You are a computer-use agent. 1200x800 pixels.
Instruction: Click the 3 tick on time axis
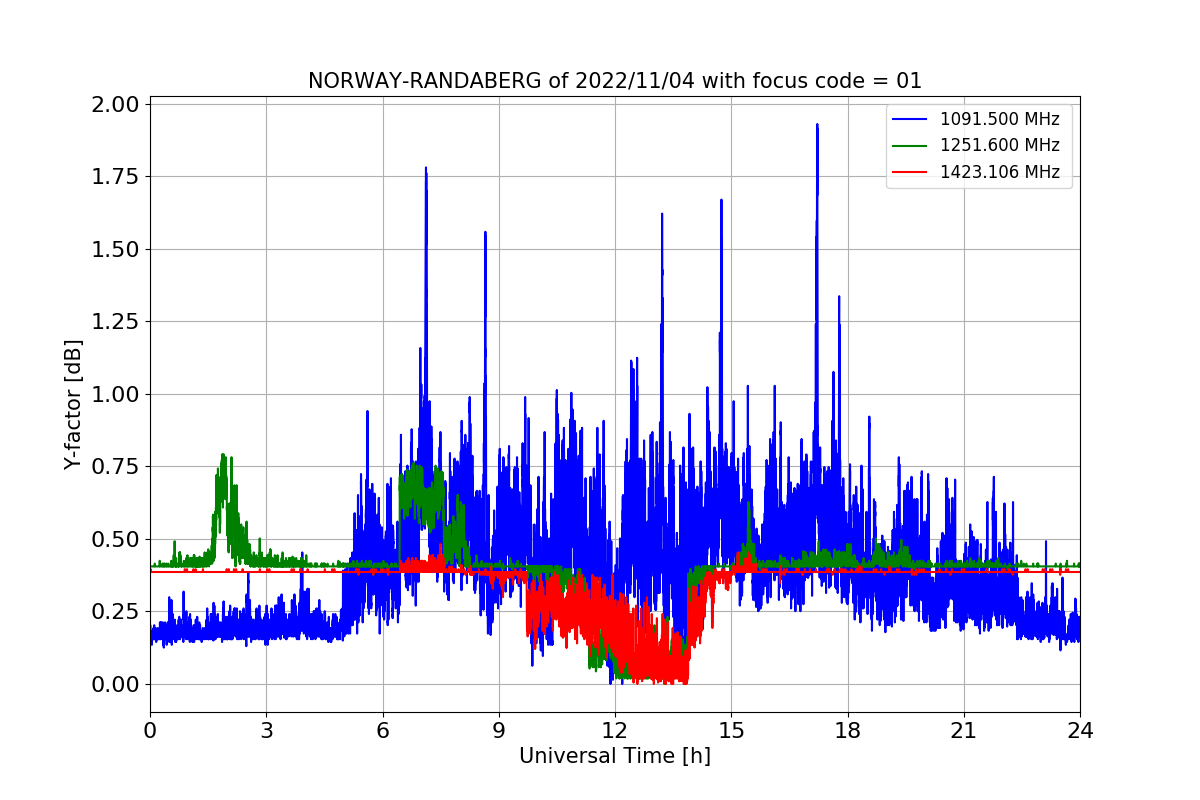coord(266,731)
